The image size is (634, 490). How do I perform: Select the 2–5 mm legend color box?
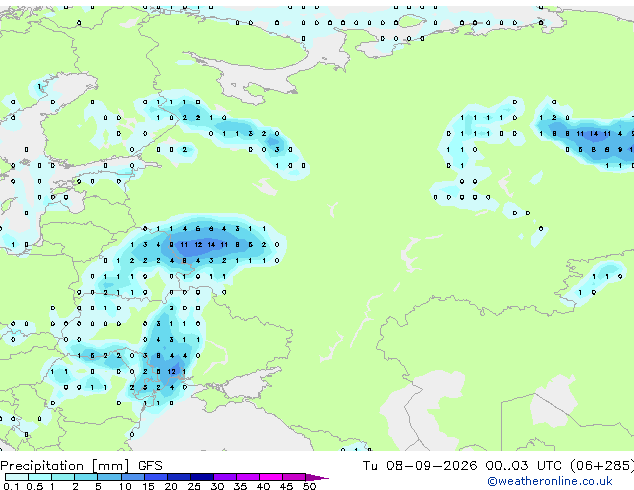coord(86,477)
